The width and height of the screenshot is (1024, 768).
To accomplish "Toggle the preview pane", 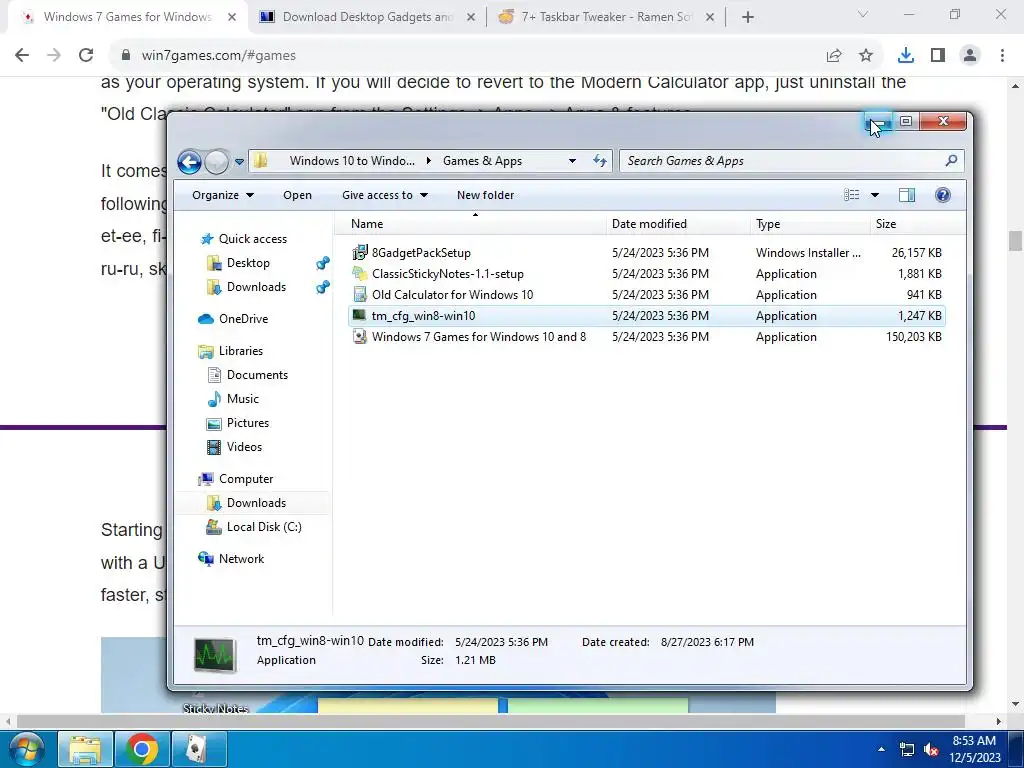I will tap(906, 195).
